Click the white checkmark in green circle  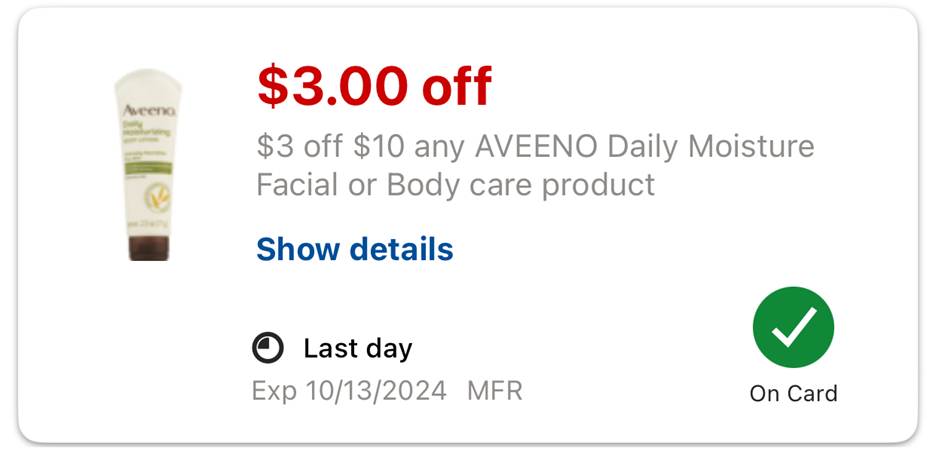(x=793, y=328)
